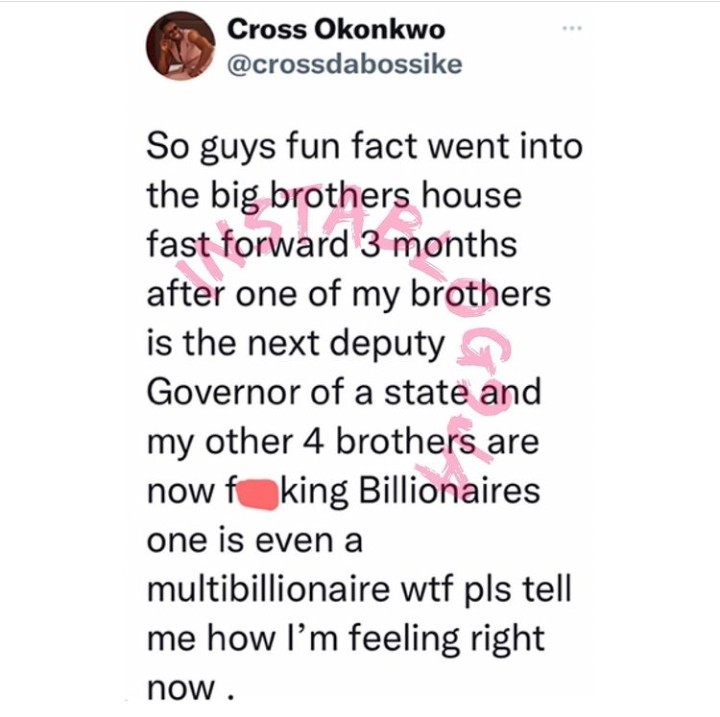The height and width of the screenshot is (717, 720).
Task: Click the text 'wtf pls tell'
Action: (x=487, y=589)
